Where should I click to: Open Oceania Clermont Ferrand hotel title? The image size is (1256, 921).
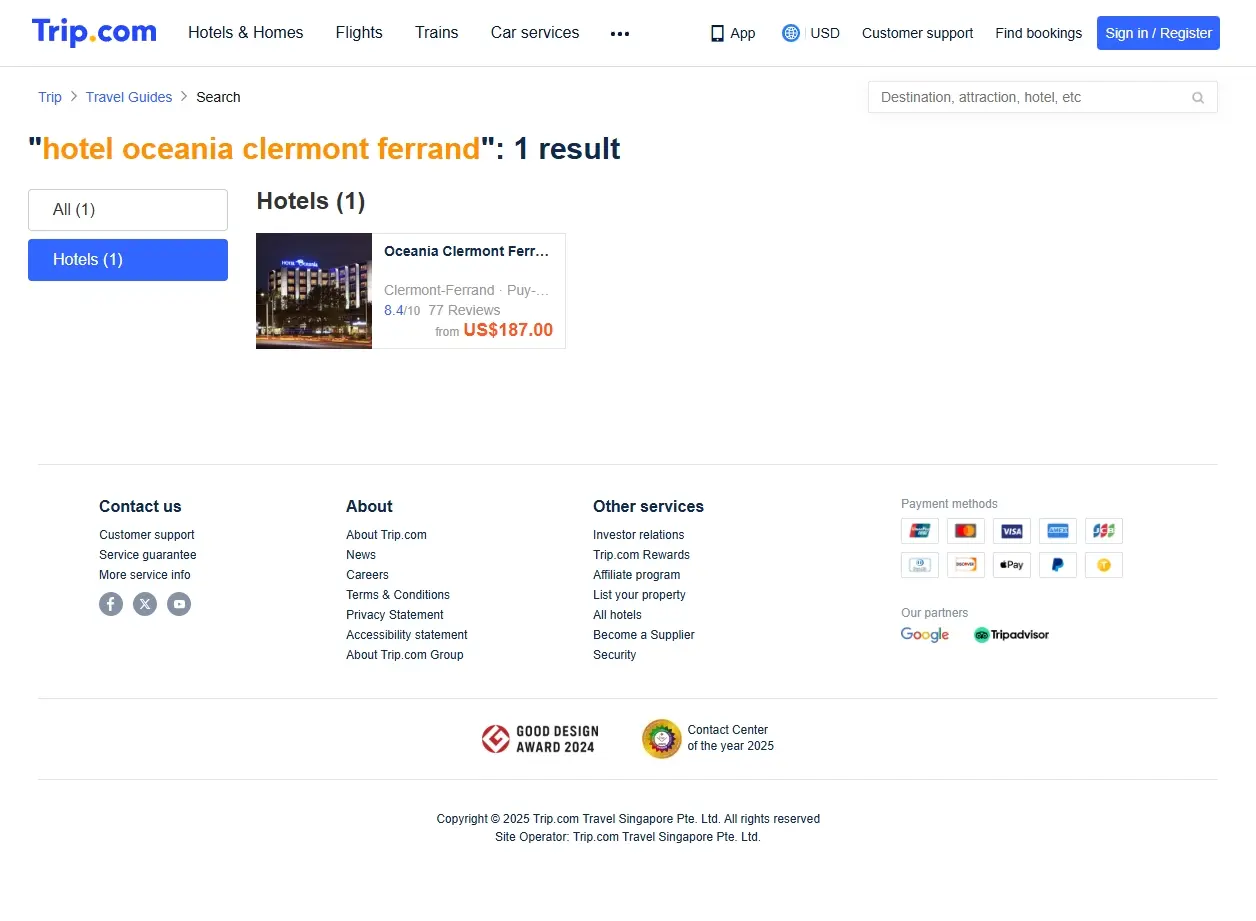[467, 251]
